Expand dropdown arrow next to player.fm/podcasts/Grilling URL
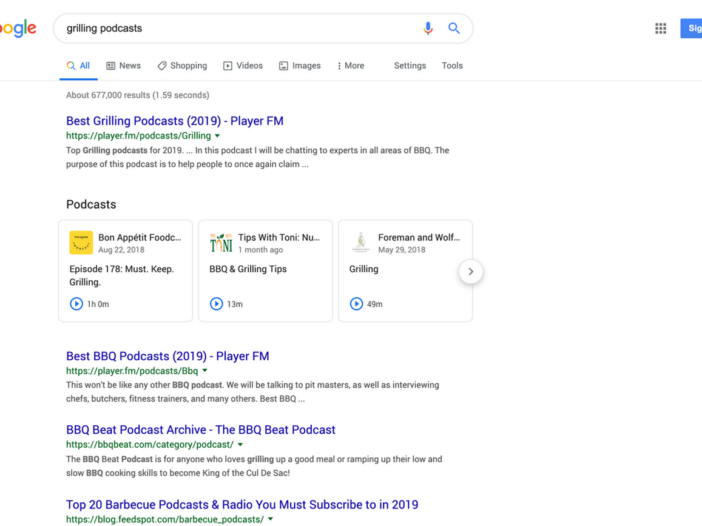The width and height of the screenshot is (702, 526). 218,136
